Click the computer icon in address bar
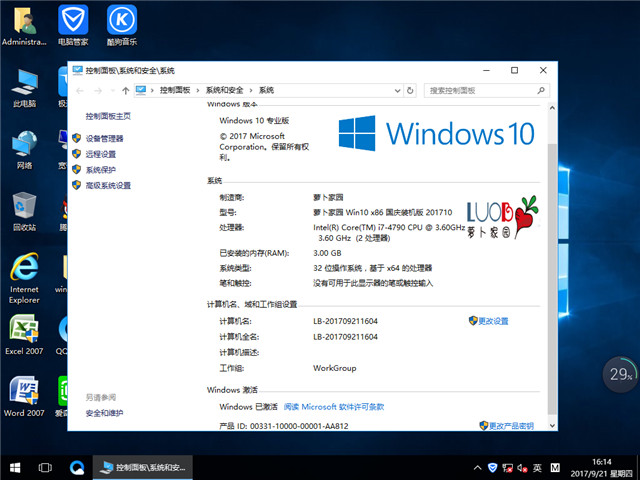This screenshot has height=480, width=640. pos(141,90)
